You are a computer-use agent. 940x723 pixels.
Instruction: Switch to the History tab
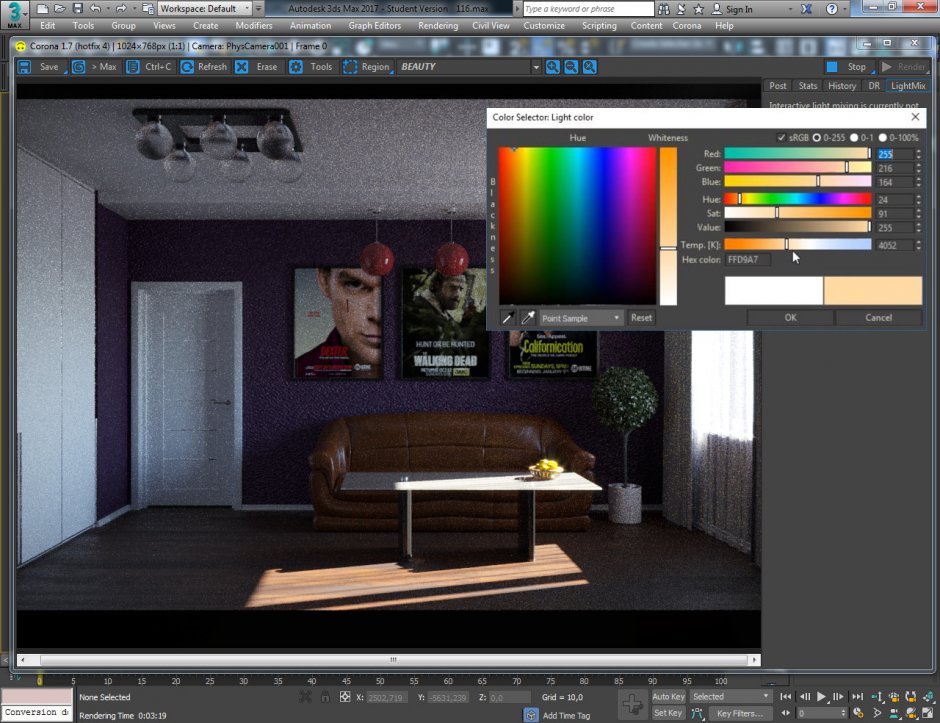click(842, 86)
